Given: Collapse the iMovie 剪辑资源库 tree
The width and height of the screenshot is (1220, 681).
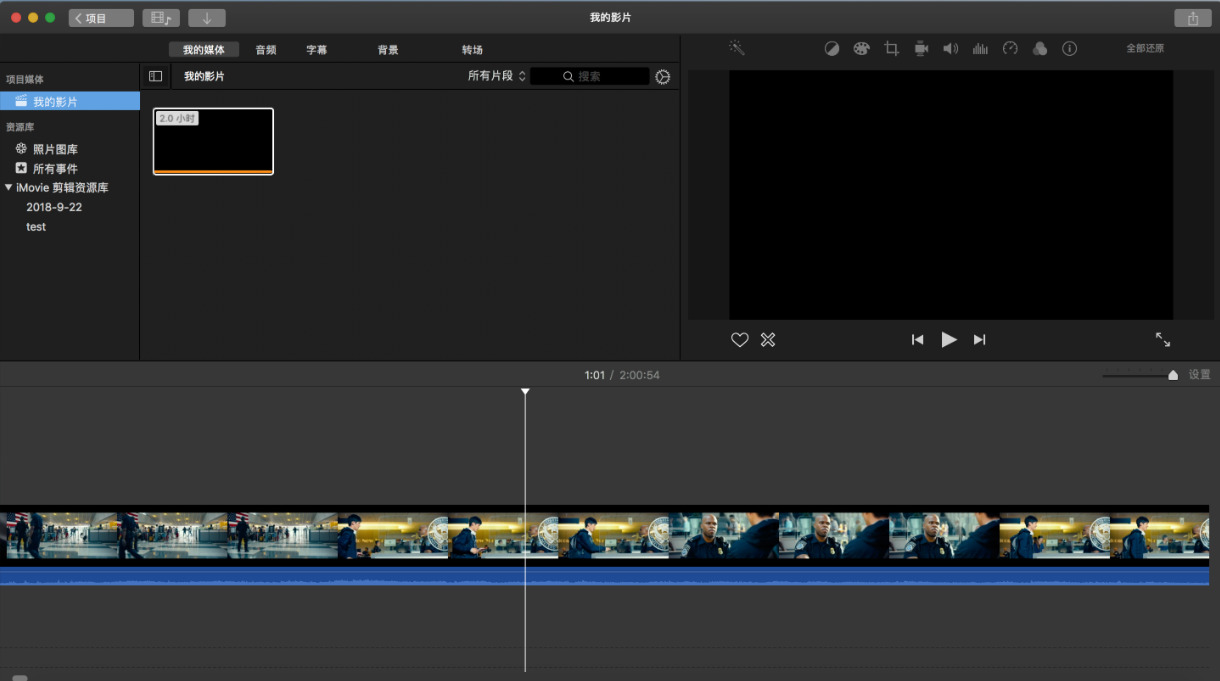Looking at the screenshot, I should 9,187.
